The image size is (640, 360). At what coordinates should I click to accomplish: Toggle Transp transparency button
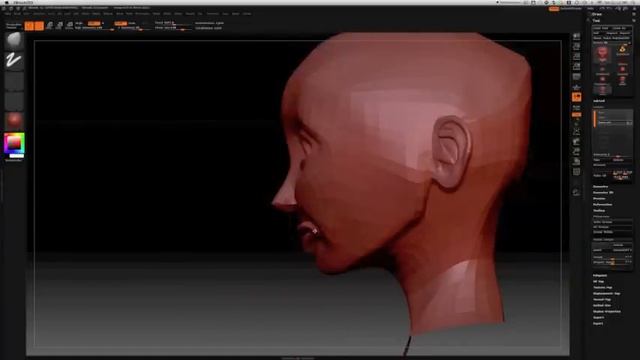pyautogui.click(x=576, y=192)
